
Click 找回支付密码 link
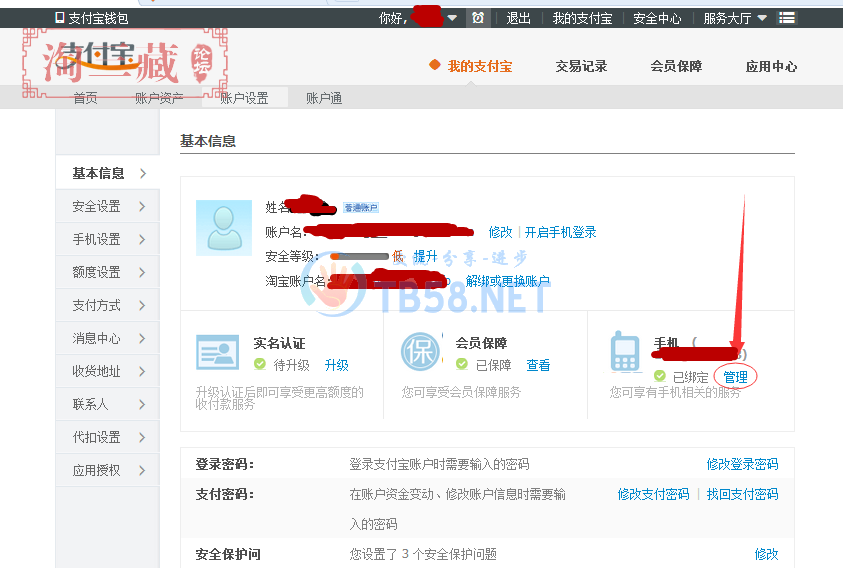click(x=742, y=494)
